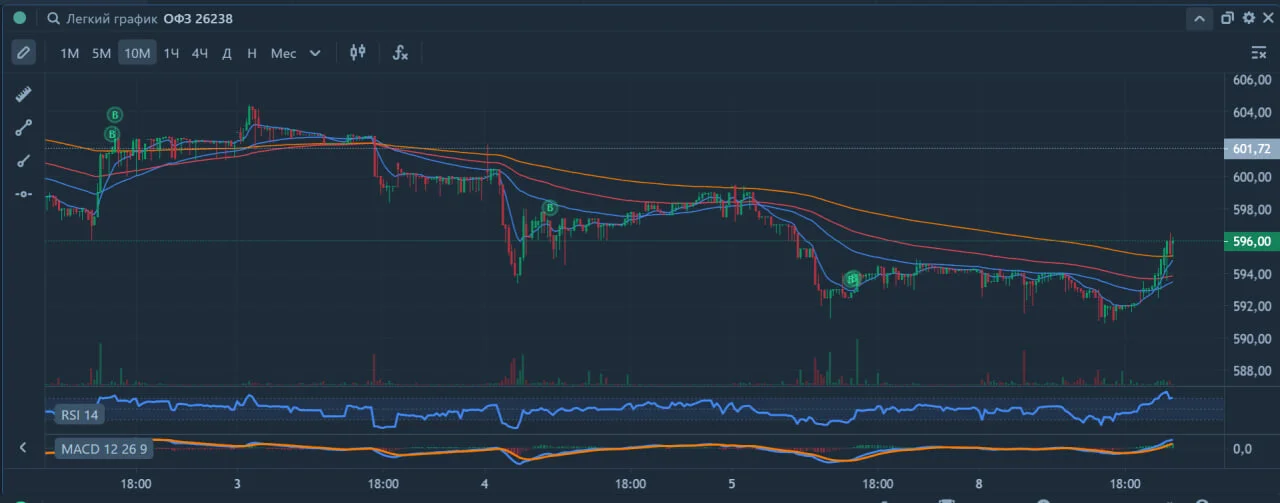Collapse indicator panel with left arrow

(x=23, y=448)
